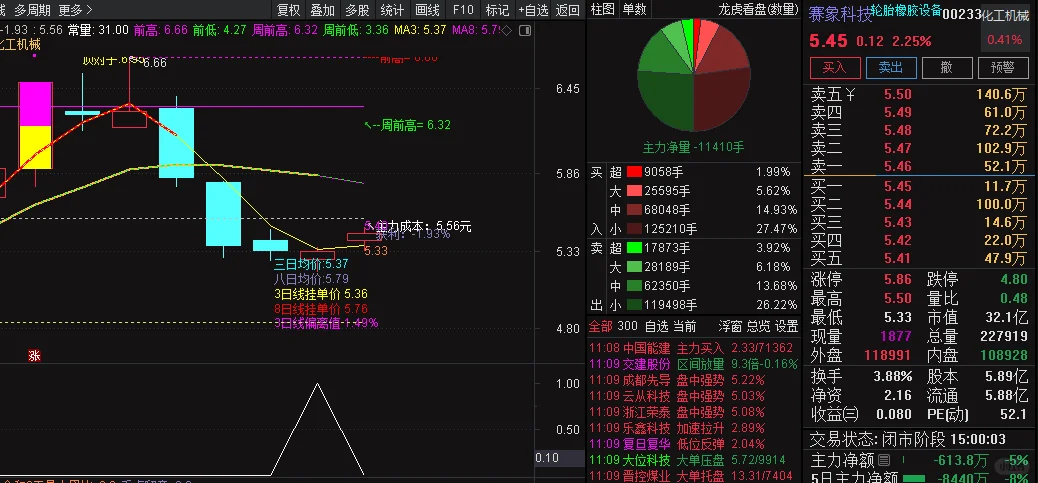
Task: Switch to the 柱图 tab
Action: pyautogui.click(x=602, y=9)
